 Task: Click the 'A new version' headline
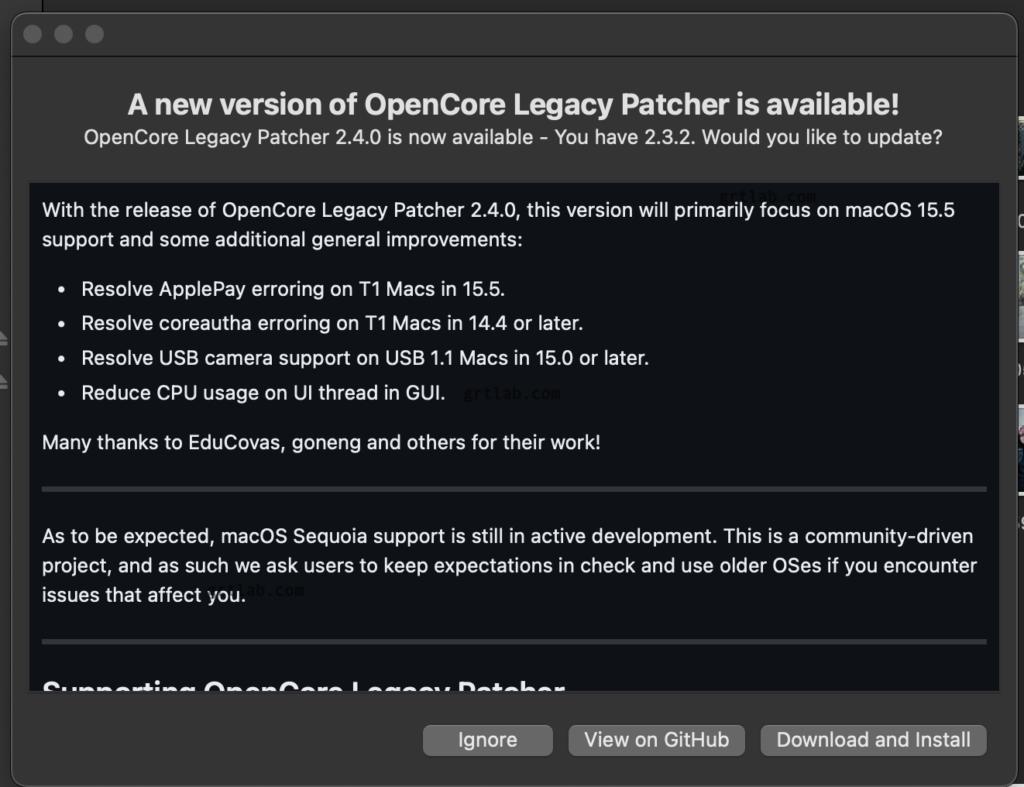click(513, 104)
